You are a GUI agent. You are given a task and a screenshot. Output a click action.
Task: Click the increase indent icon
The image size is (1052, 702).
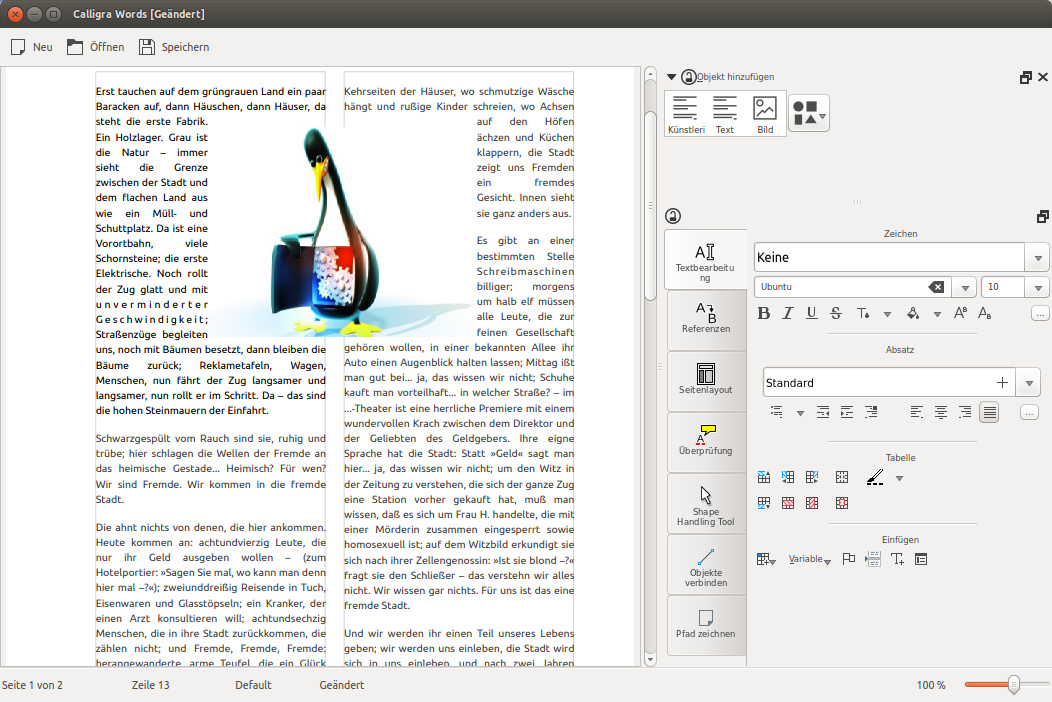pos(847,411)
